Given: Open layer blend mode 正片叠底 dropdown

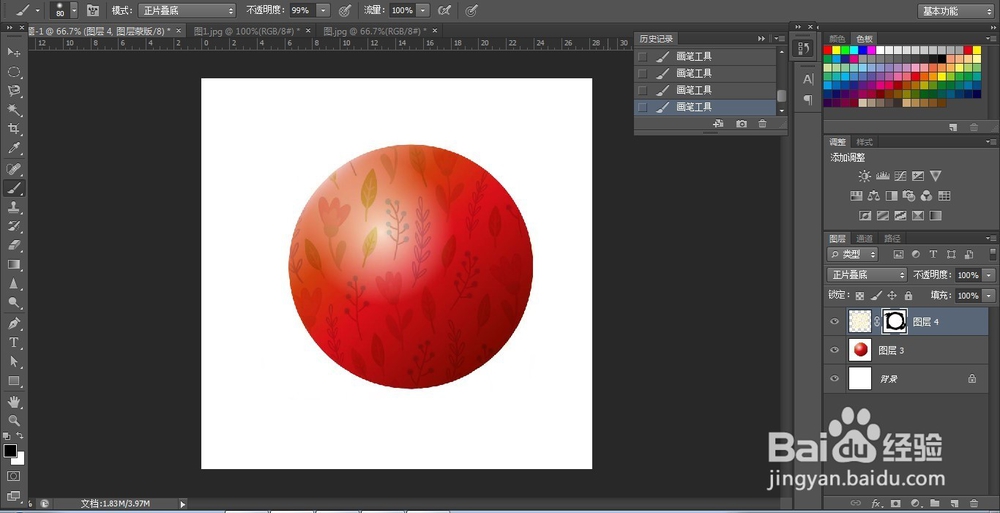Looking at the screenshot, I should (866, 275).
